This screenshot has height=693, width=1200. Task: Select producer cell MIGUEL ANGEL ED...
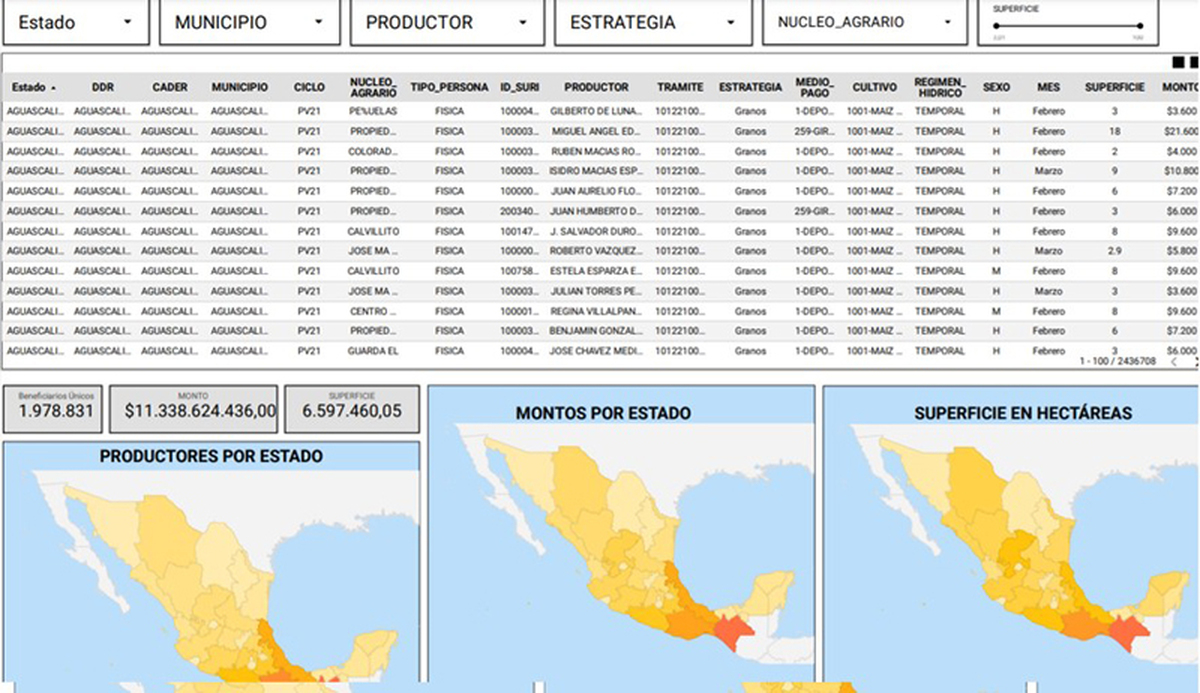(x=596, y=131)
